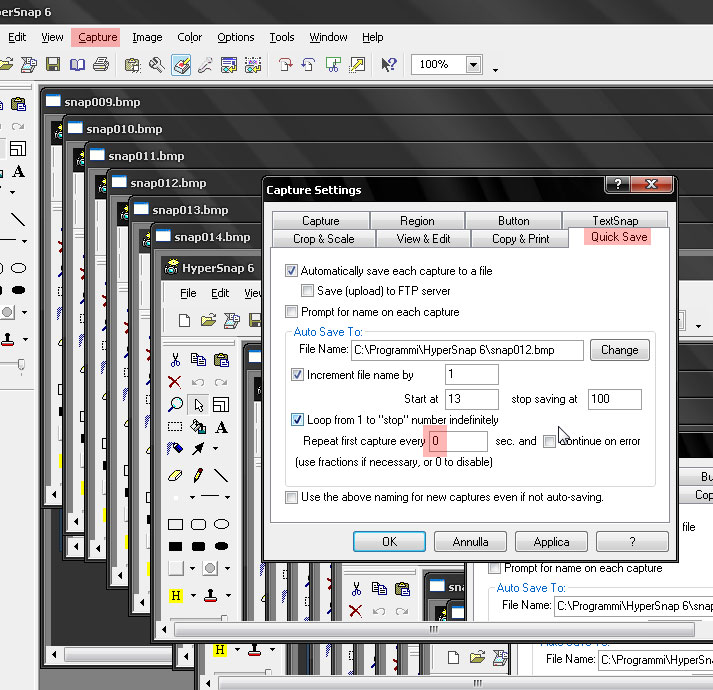This screenshot has width=713, height=690.
Task: Open highlighter H dropdown arrow in nested toolbox
Action: [x=193, y=595]
